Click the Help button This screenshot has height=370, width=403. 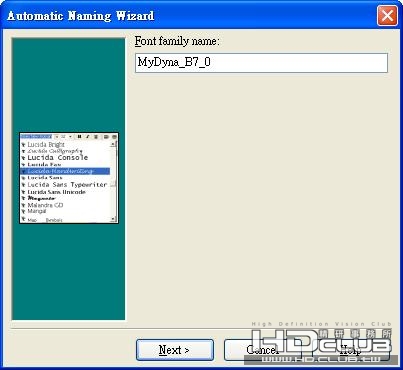point(351,350)
